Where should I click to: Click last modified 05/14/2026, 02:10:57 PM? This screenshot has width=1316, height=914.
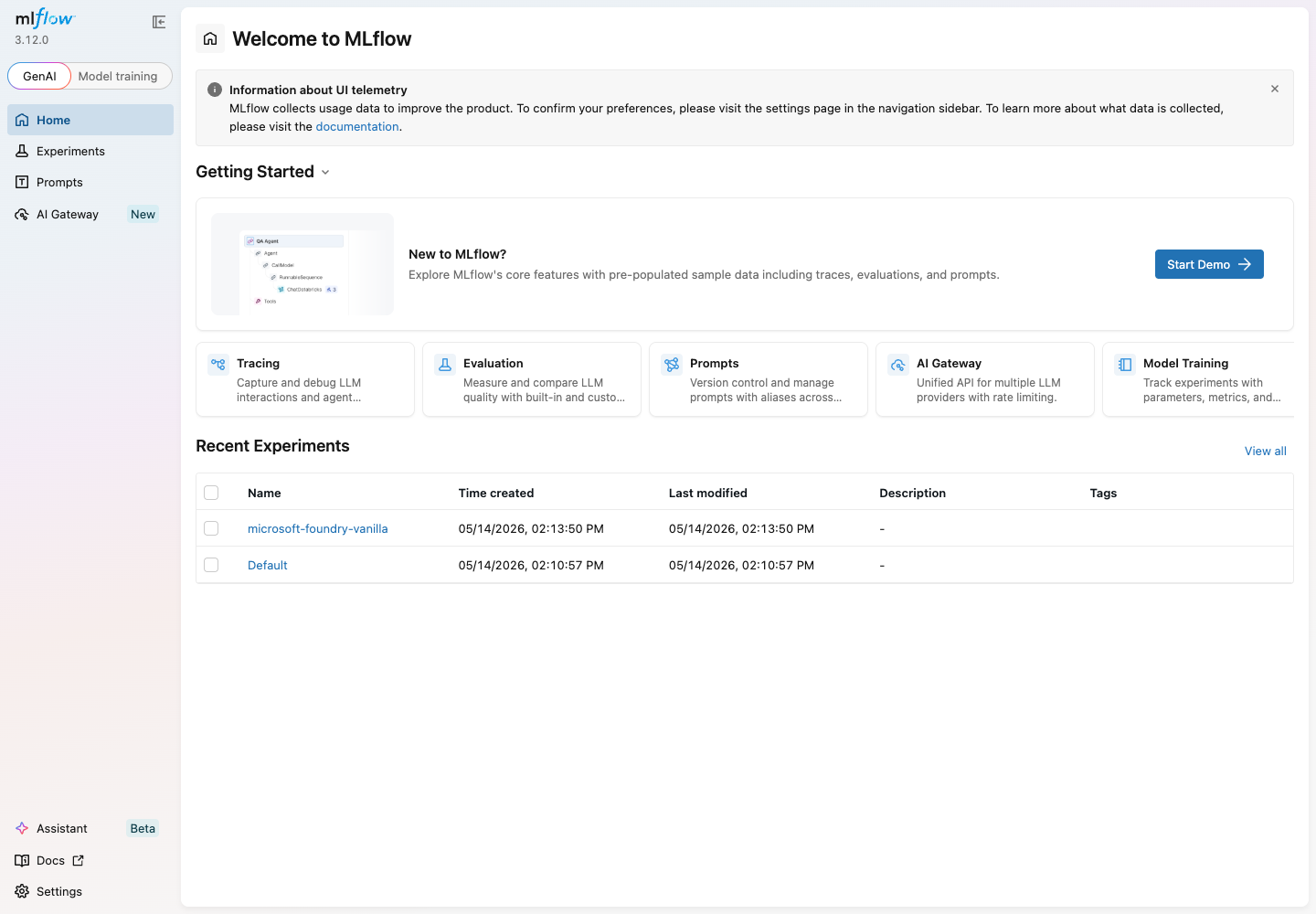pyautogui.click(x=741, y=565)
